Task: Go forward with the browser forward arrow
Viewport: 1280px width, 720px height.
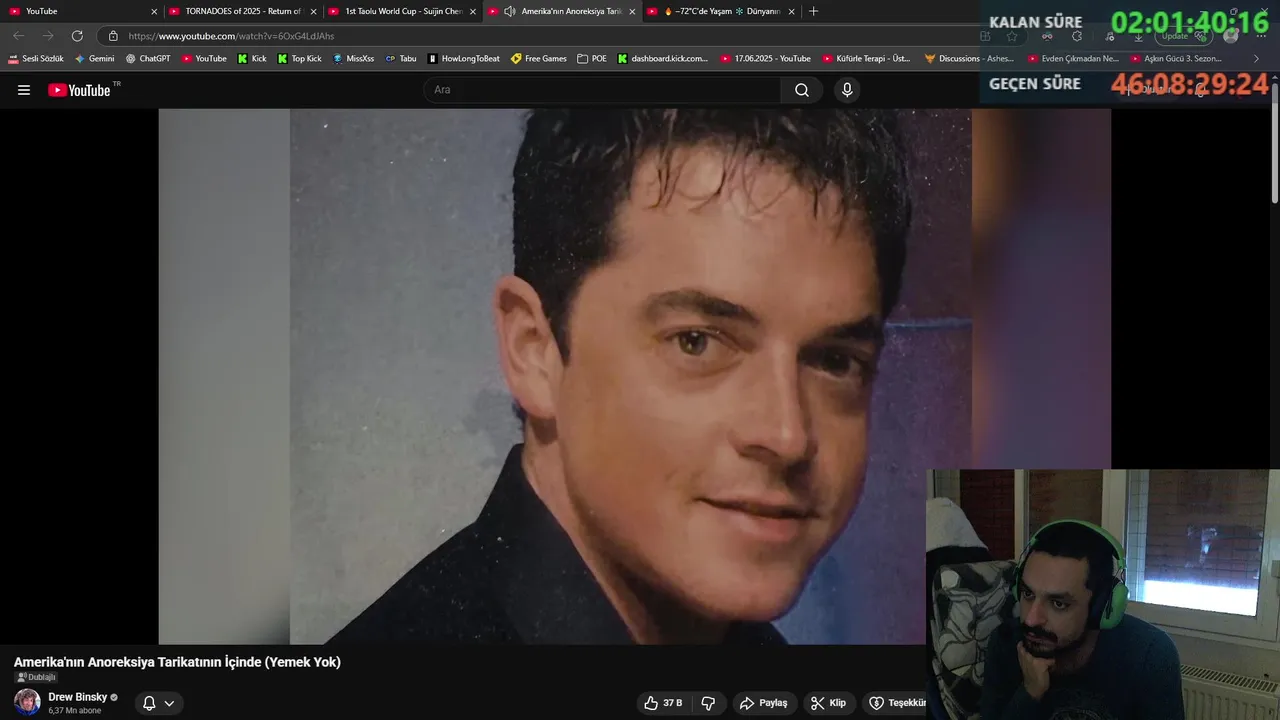Action: 48,36
